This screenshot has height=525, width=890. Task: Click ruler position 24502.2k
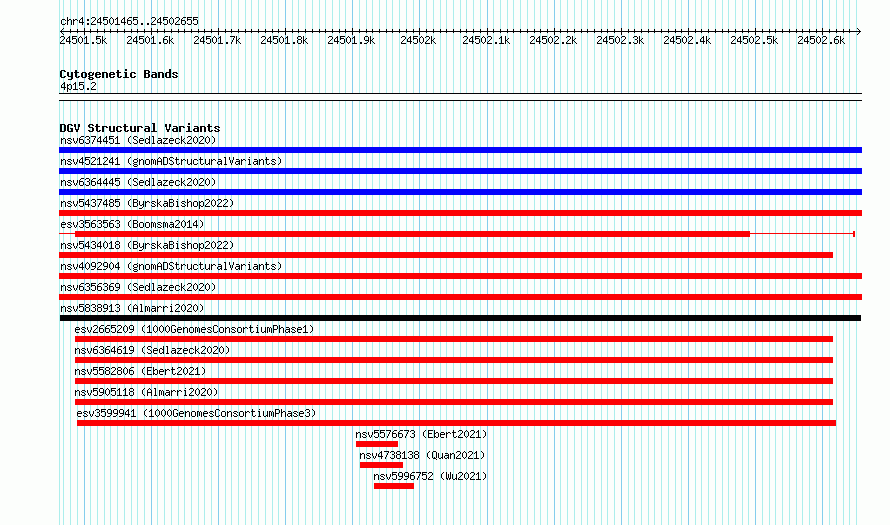click(x=553, y=40)
